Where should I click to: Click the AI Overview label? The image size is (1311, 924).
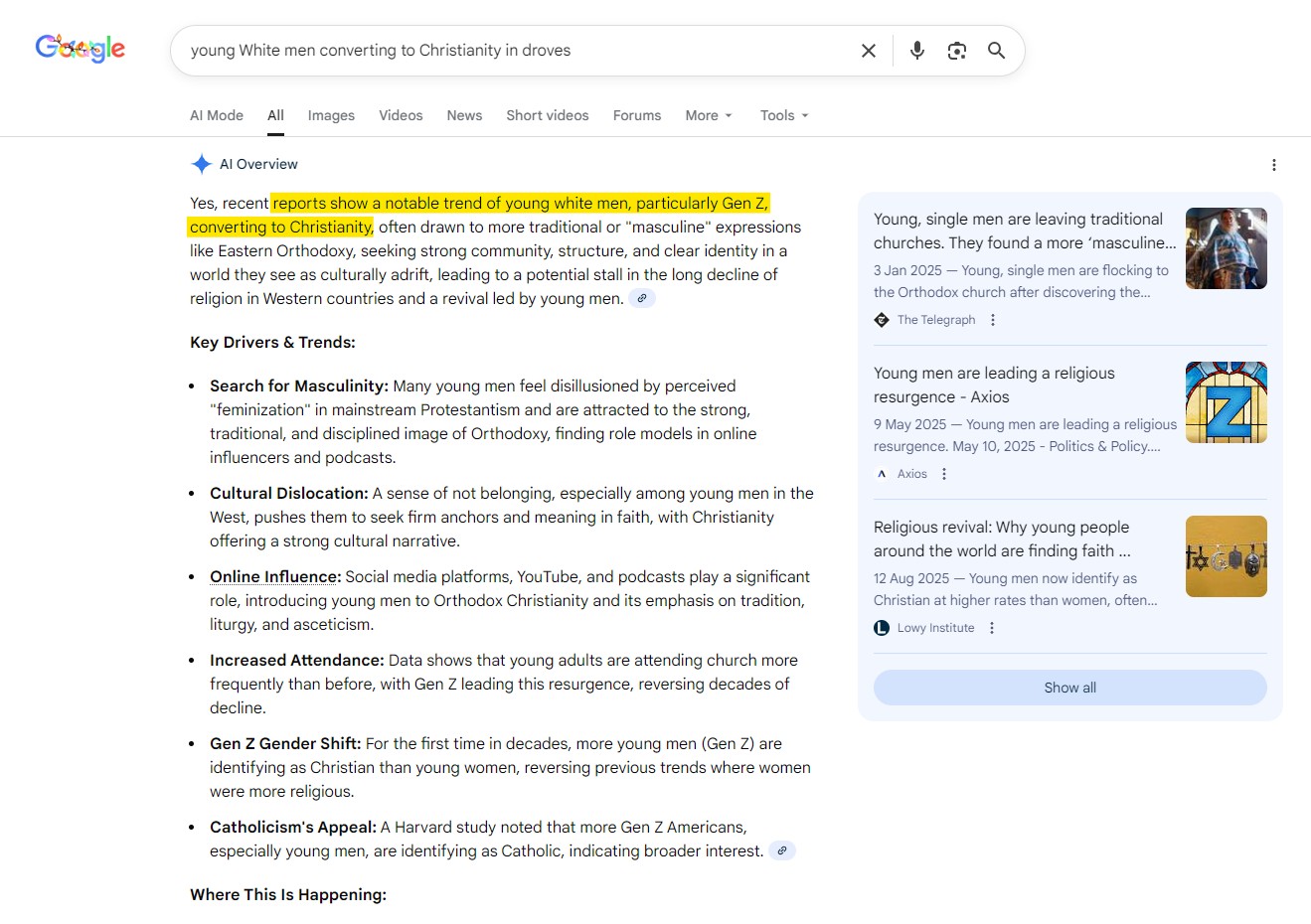258,164
